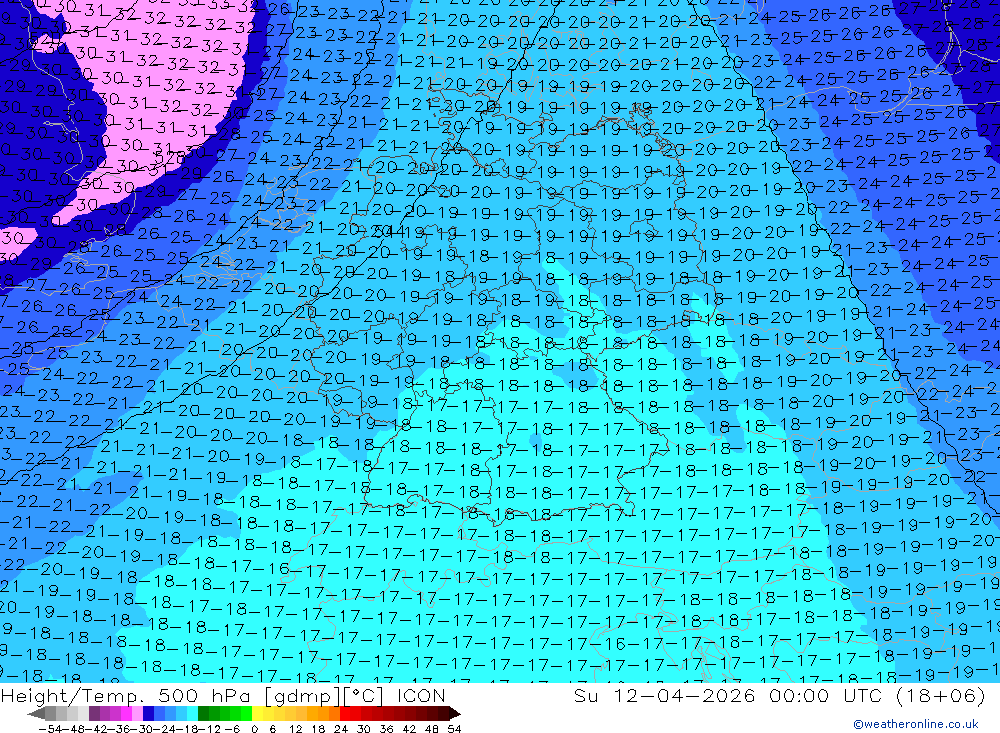Viewport: 1000px width, 733px height.
Task: Click the grey left arrow end of legend
Action: 36,713
